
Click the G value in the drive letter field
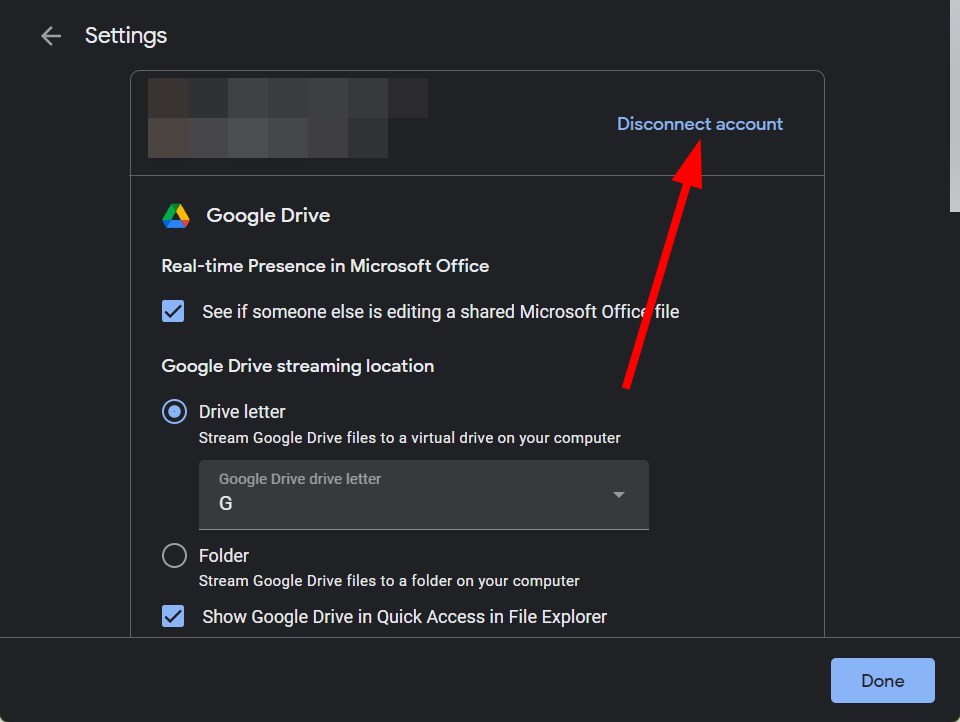point(225,503)
